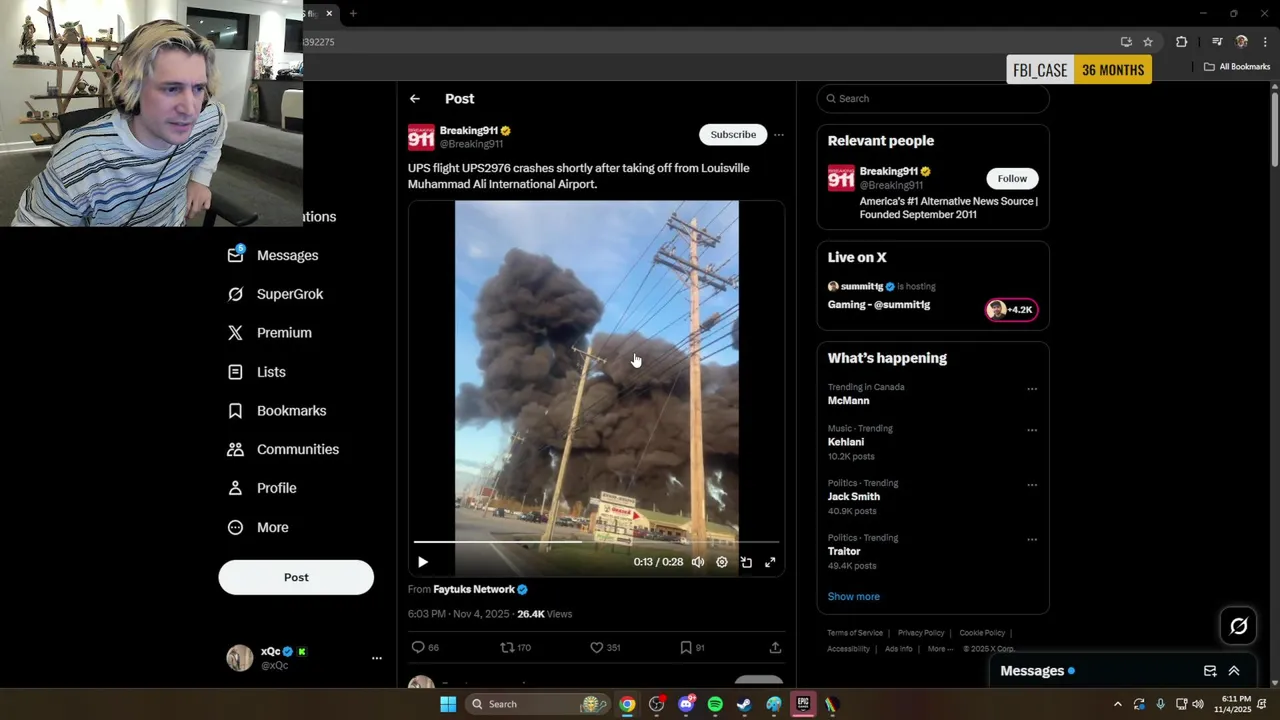The height and width of the screenshot is (720, 1280).
Task: Open Steam from the taskbar
Action: tap(744, 704)
